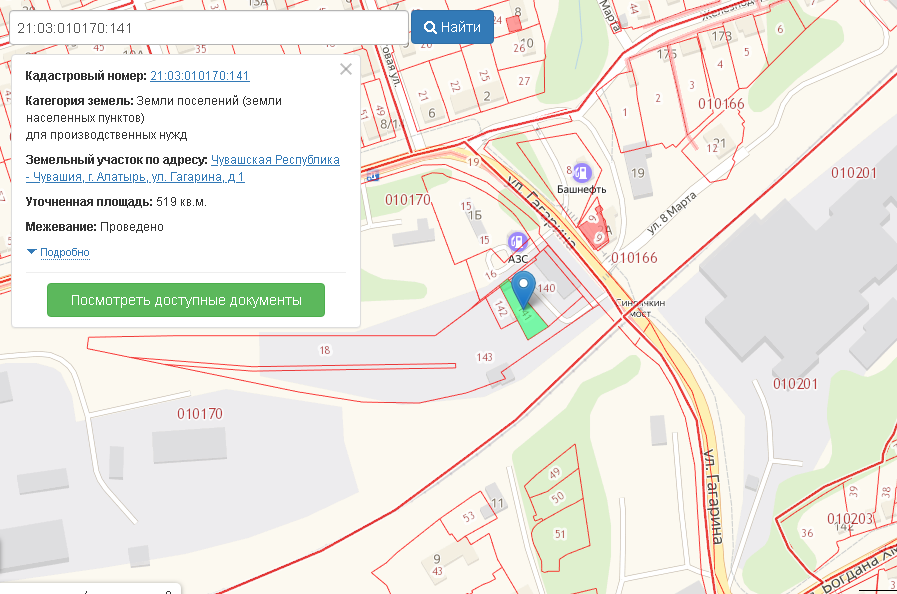The height and width of the screenshot is (594, 897).
Task: Click the Синичкин мост map label
Action: coord(641,308)
